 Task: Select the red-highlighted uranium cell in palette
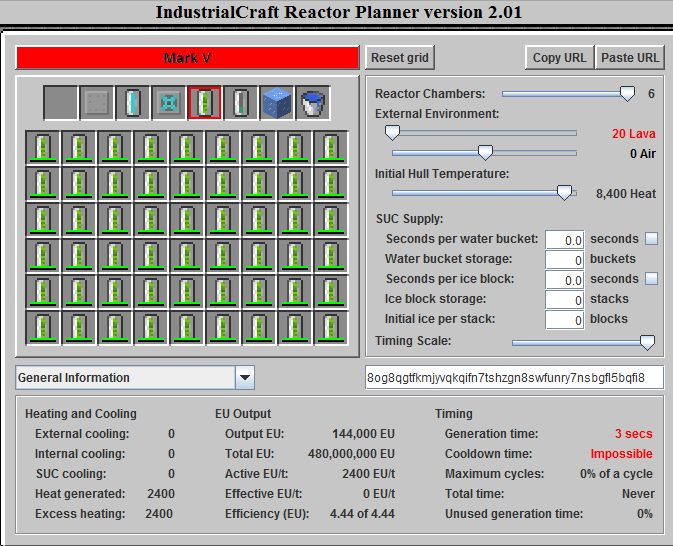pos(204,103)
